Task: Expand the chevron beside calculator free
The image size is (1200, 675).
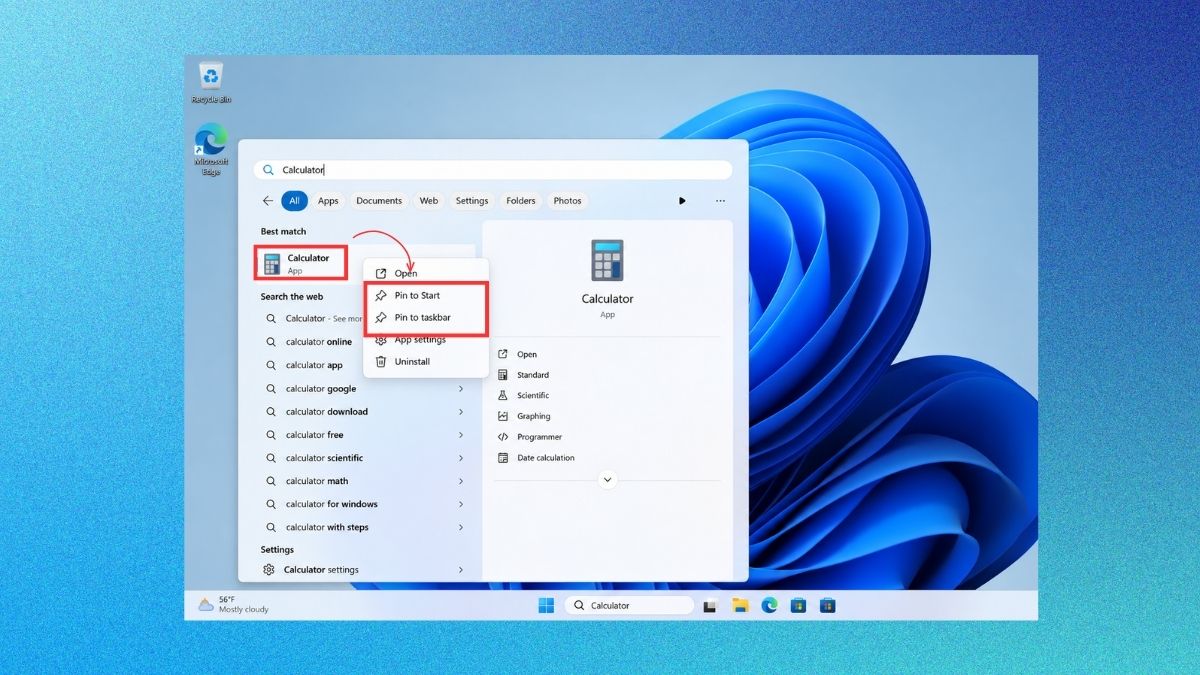Action: [461, 435]
